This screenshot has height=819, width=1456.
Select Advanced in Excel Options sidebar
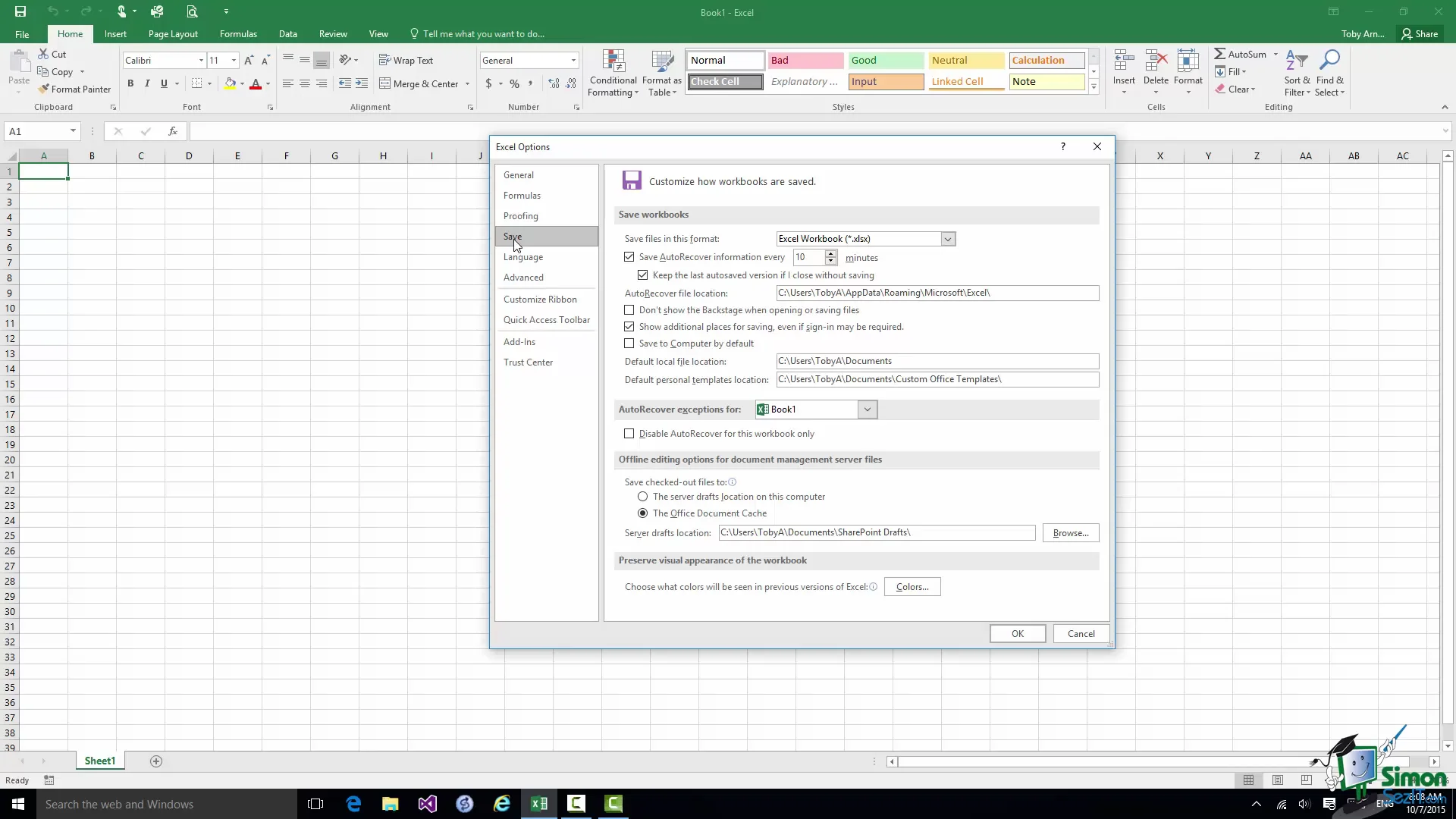(523, 278)
